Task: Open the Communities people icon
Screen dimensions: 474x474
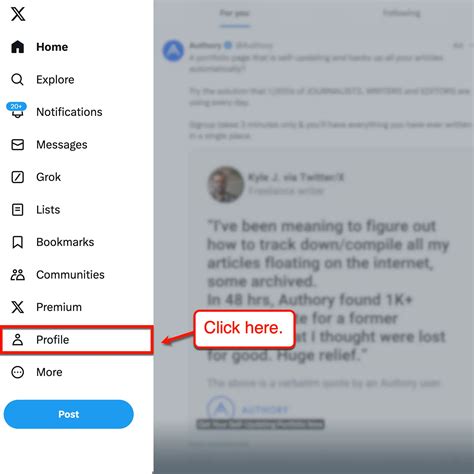Action: coord(18,275)
